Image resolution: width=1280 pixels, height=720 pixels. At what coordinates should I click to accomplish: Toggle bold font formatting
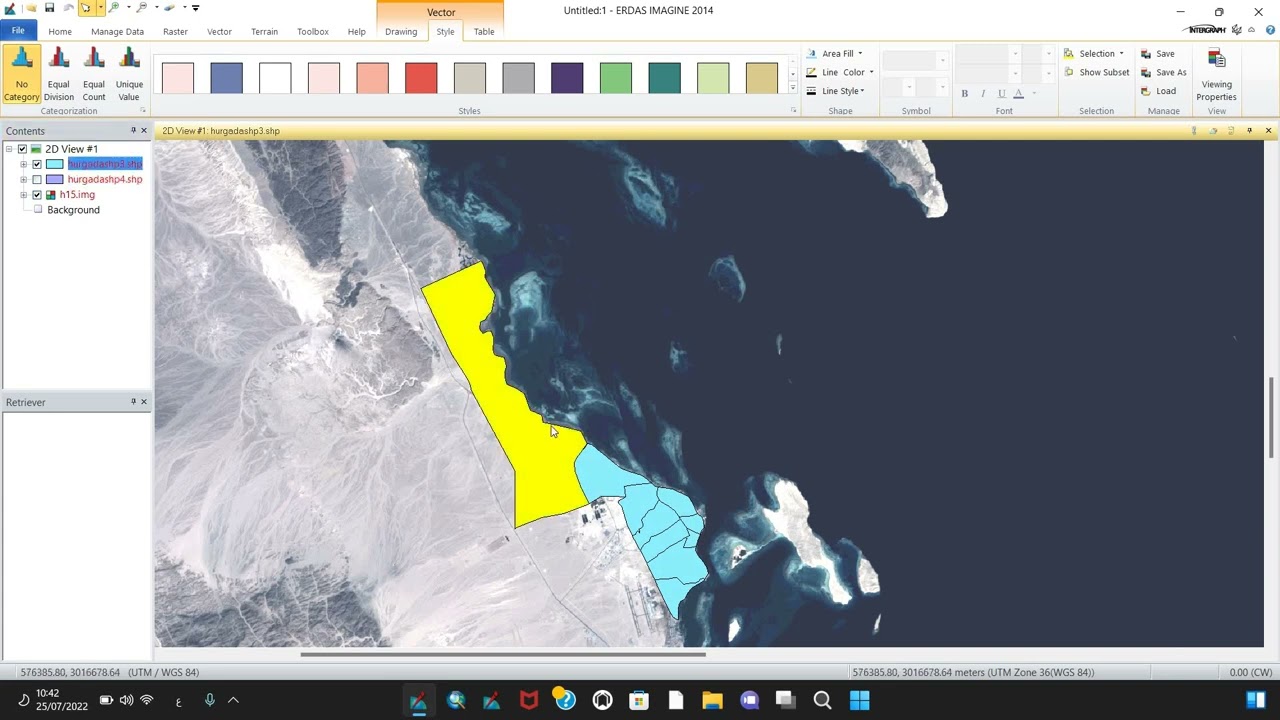point(964,93)
